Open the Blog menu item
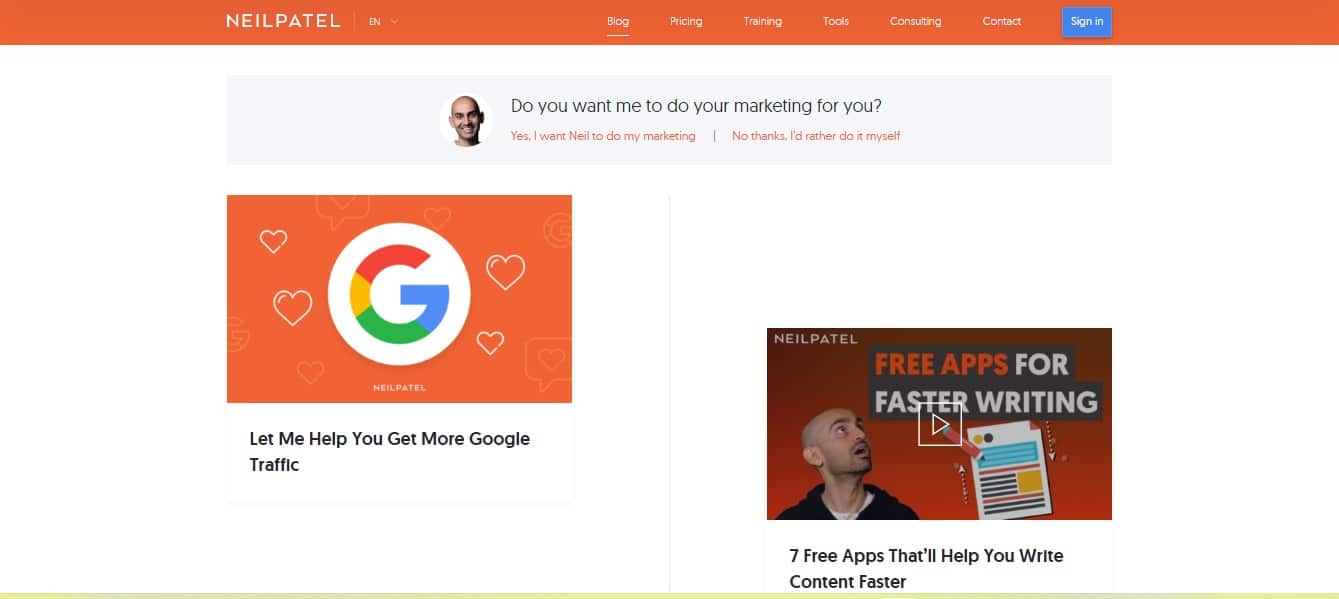This screenshot has height=599, width=1339. [618, 21]
